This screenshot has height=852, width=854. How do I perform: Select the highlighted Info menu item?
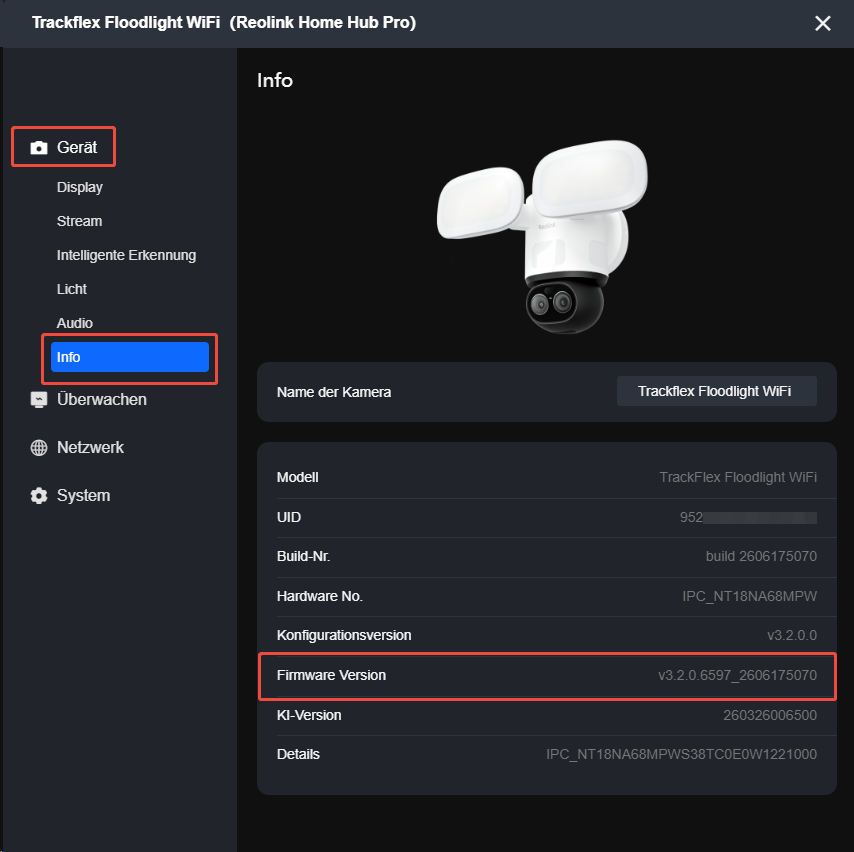tap(130, 357)
